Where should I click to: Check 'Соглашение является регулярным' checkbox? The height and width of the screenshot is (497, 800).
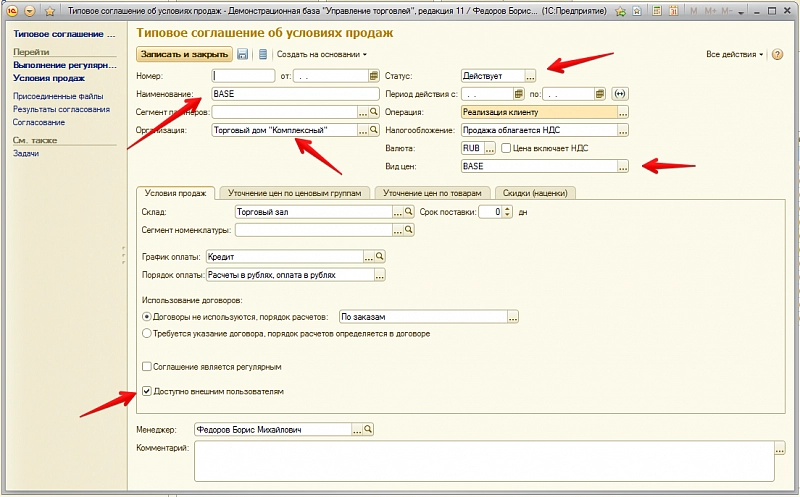[x=147, y=367]
